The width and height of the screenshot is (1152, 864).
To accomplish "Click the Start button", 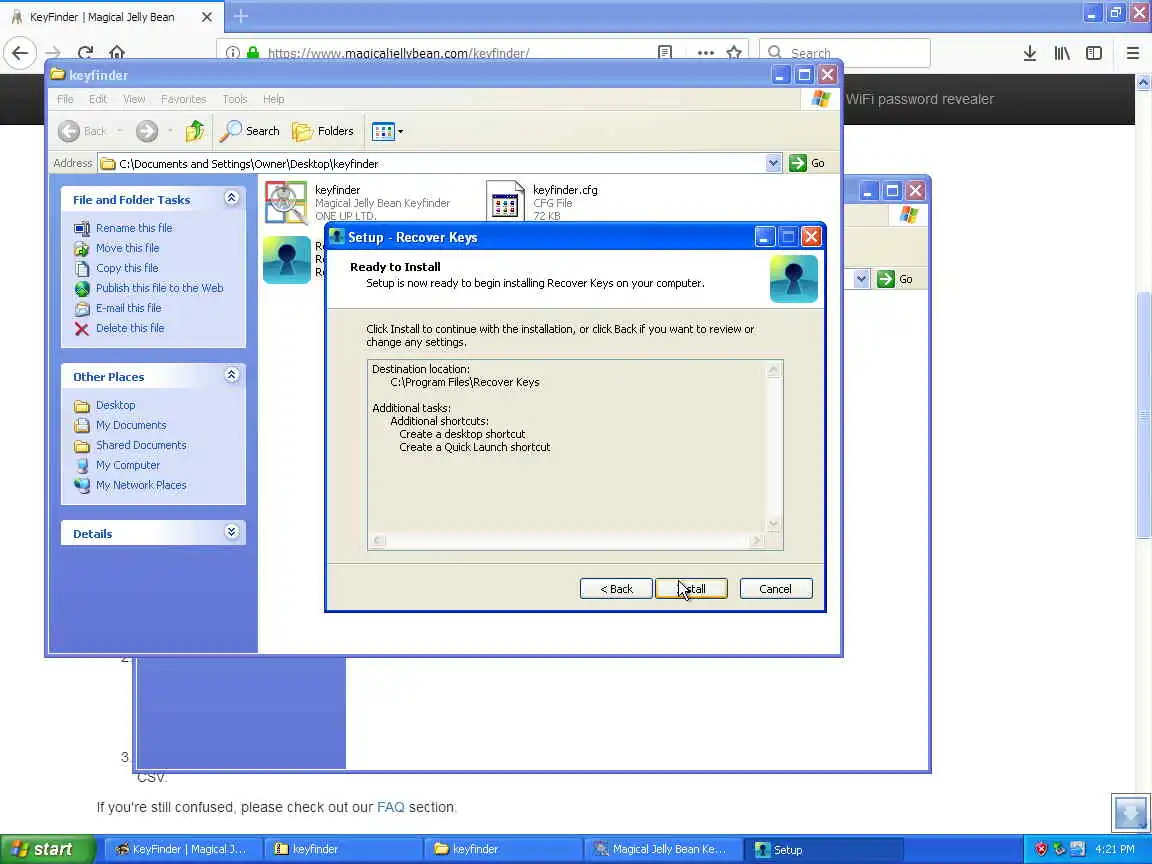I will tap(48, 849).
